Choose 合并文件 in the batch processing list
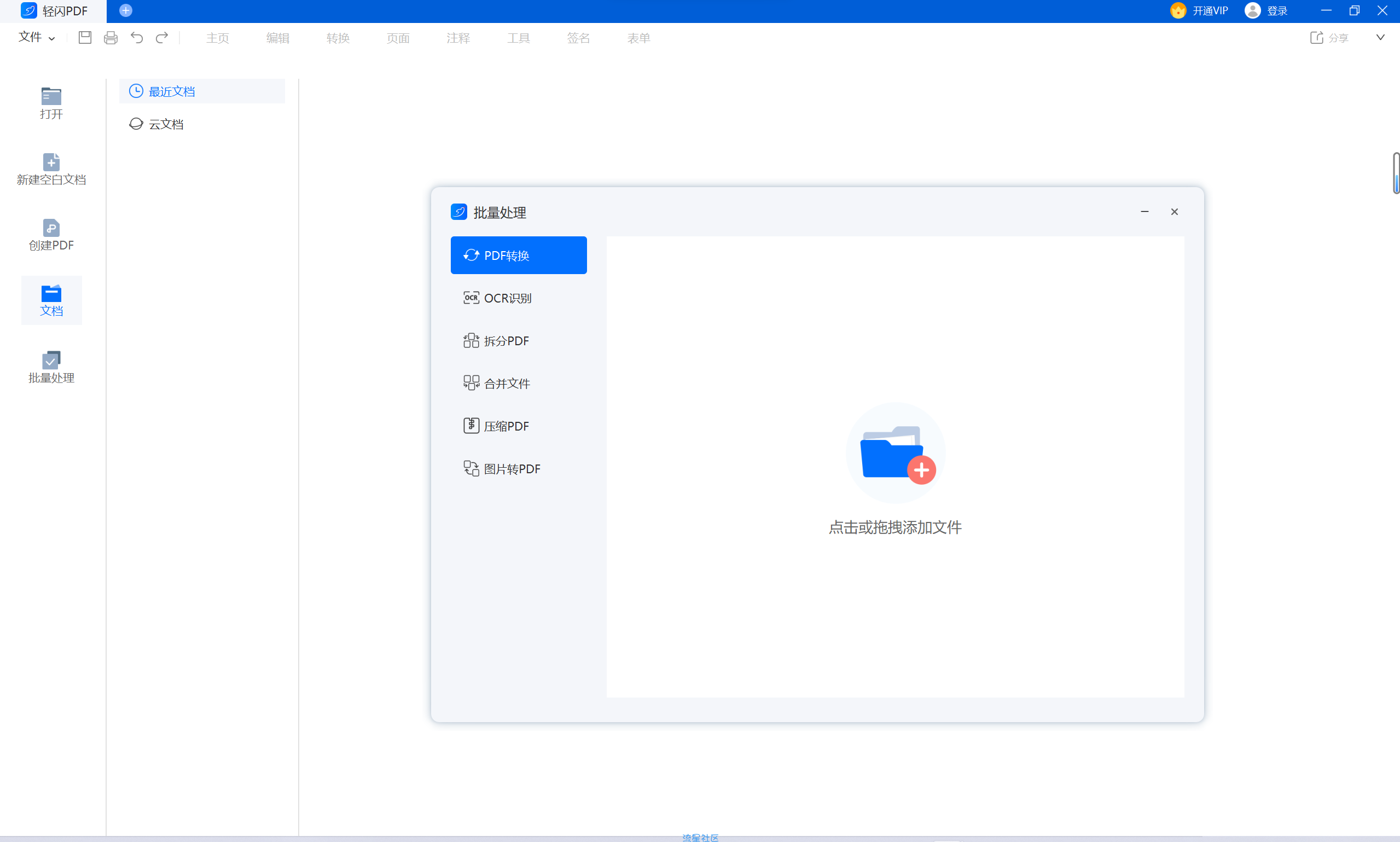The image size is (1400, 842). click(x=507, y=384)
